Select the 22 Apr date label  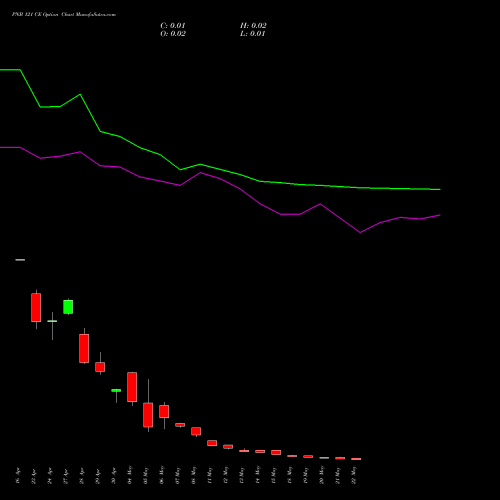click(34, 477)
